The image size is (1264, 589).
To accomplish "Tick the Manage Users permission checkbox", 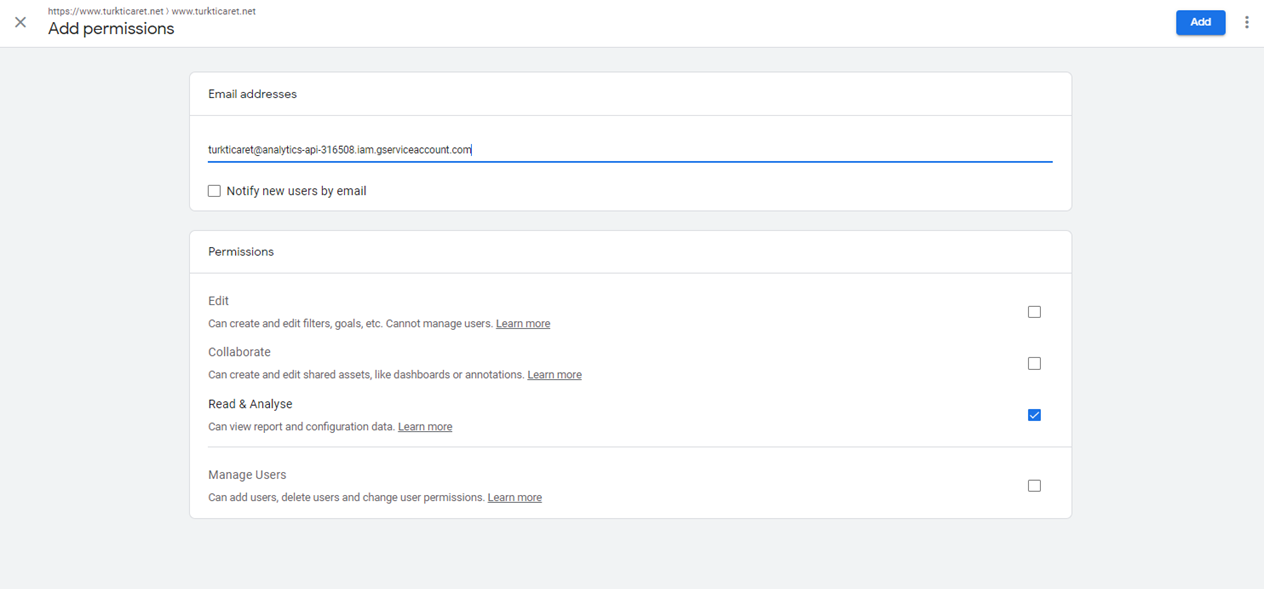I will coord(1034,486).
